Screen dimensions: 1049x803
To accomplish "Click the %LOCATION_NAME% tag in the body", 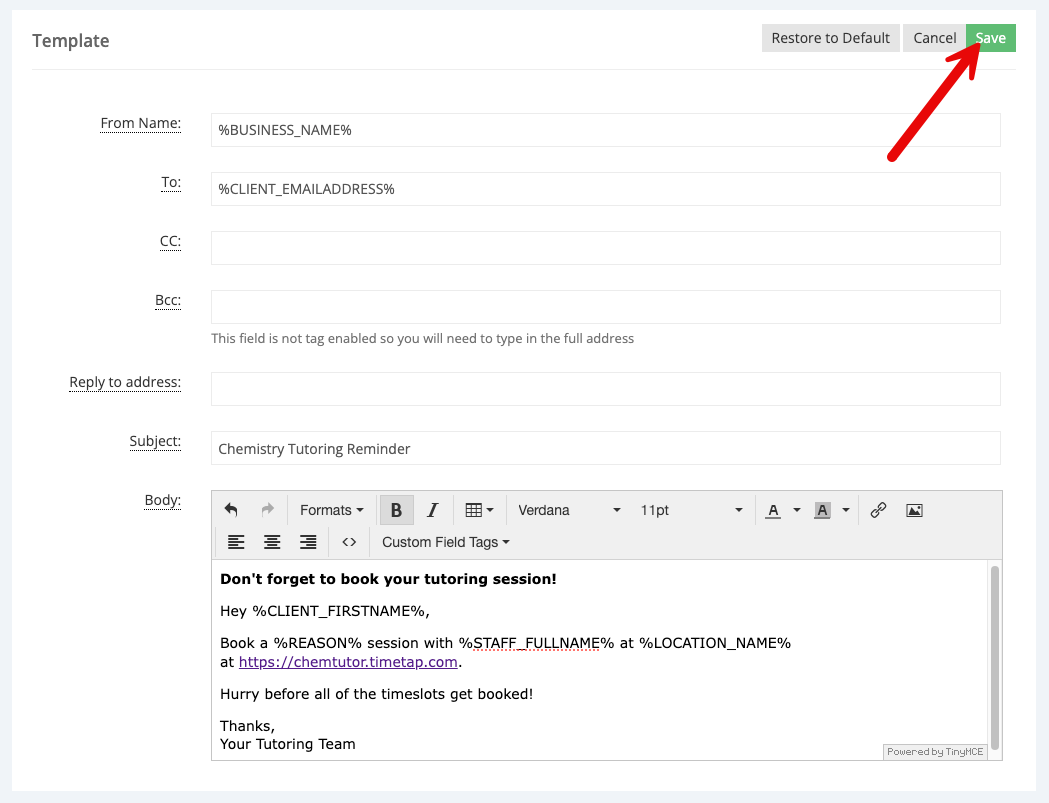I will [715, 643].
